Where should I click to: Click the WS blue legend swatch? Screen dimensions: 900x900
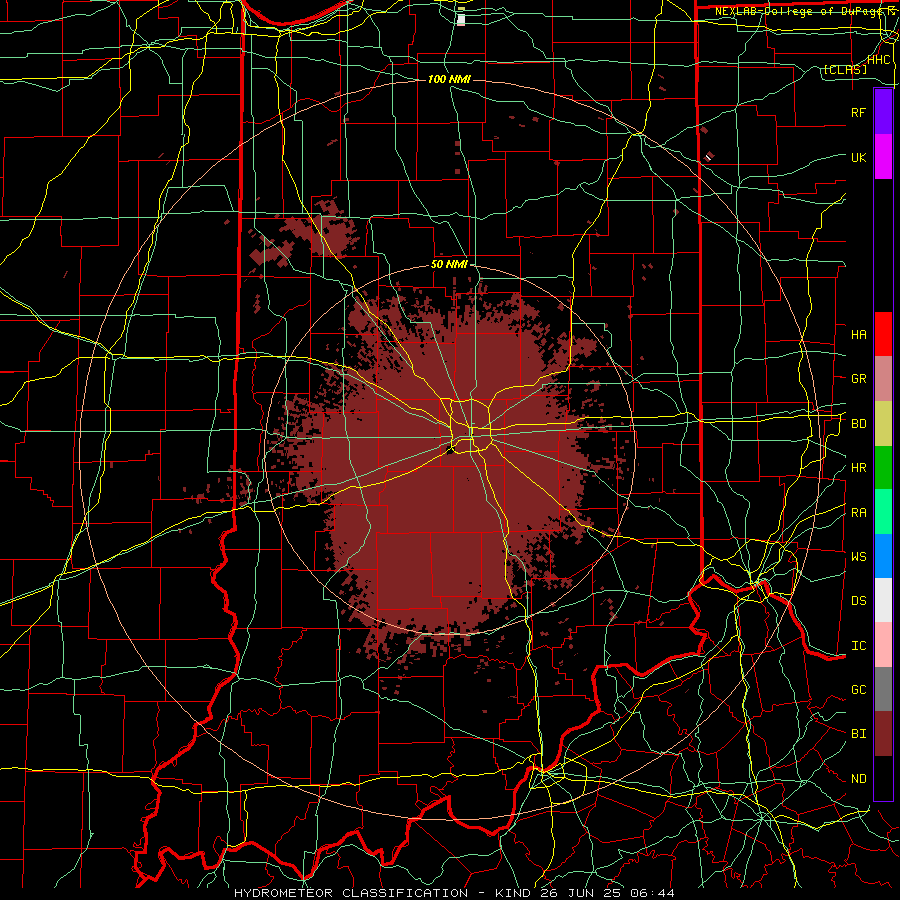pyautogui.click(x=883, y=556)
